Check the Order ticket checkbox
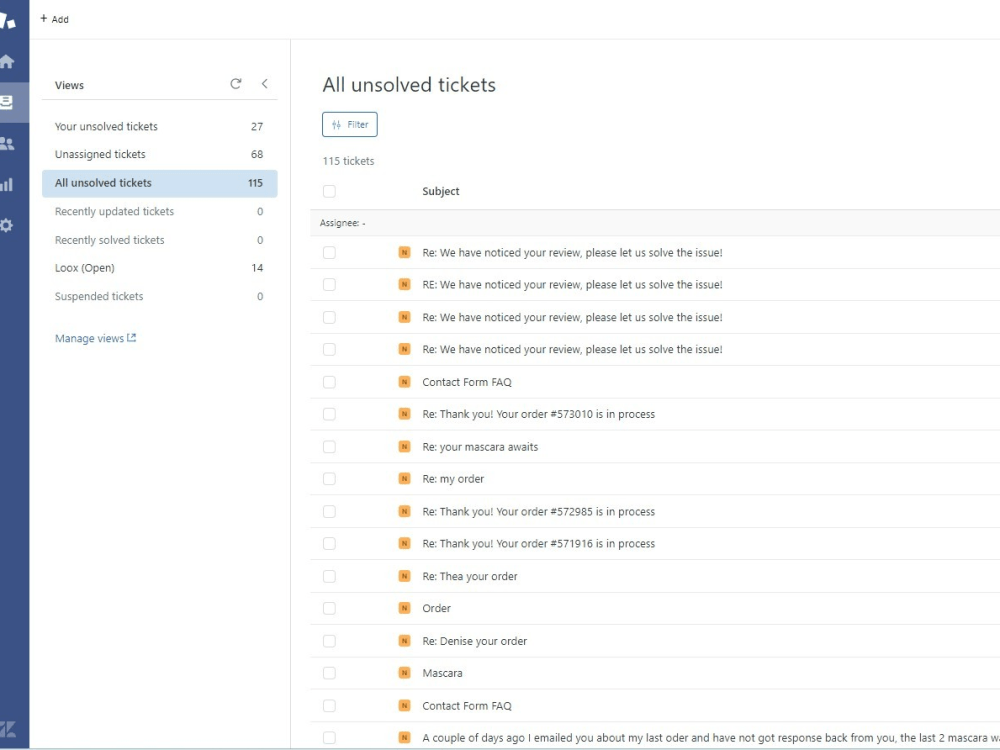Image resolution: width=1000 pixels, height=750 pixels. tap(329, 608)
